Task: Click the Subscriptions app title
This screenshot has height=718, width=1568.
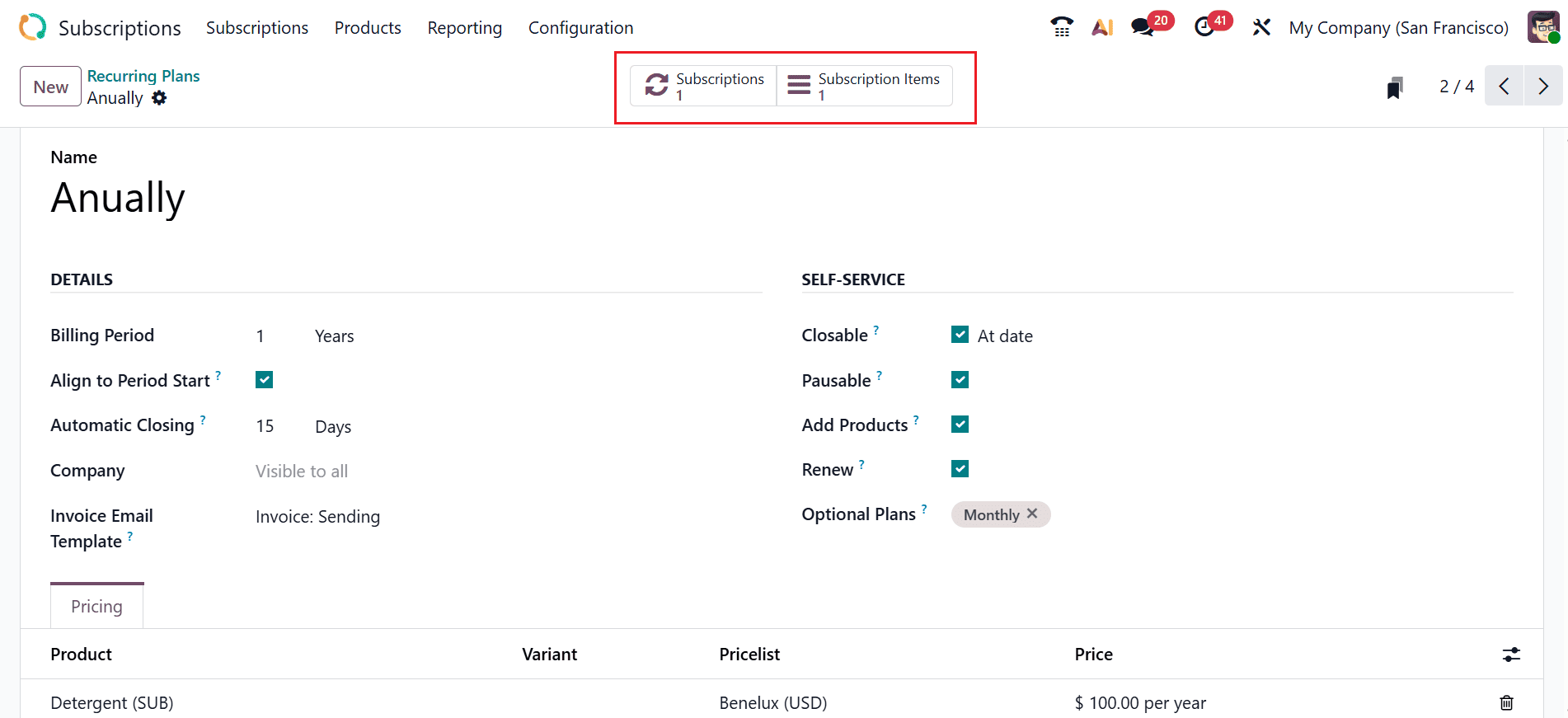Action: point(120,28)
